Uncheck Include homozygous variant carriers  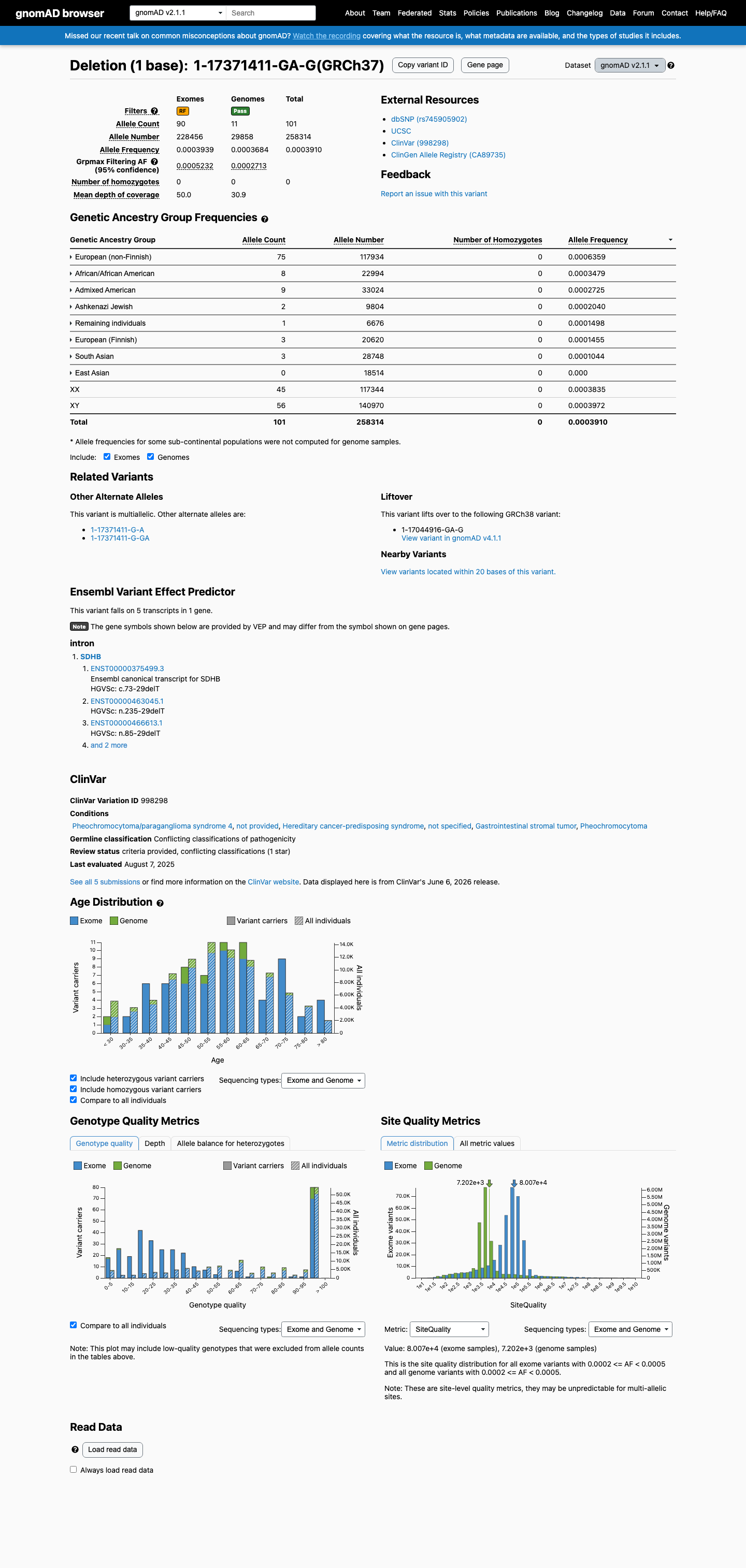pyautogui.click(x=73, y=1089)
